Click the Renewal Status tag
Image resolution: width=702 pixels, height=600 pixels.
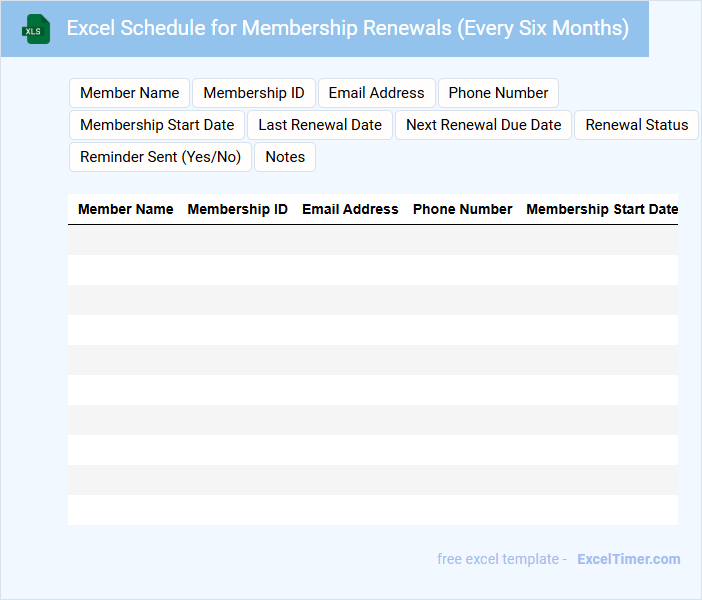(x=636, y=125)
